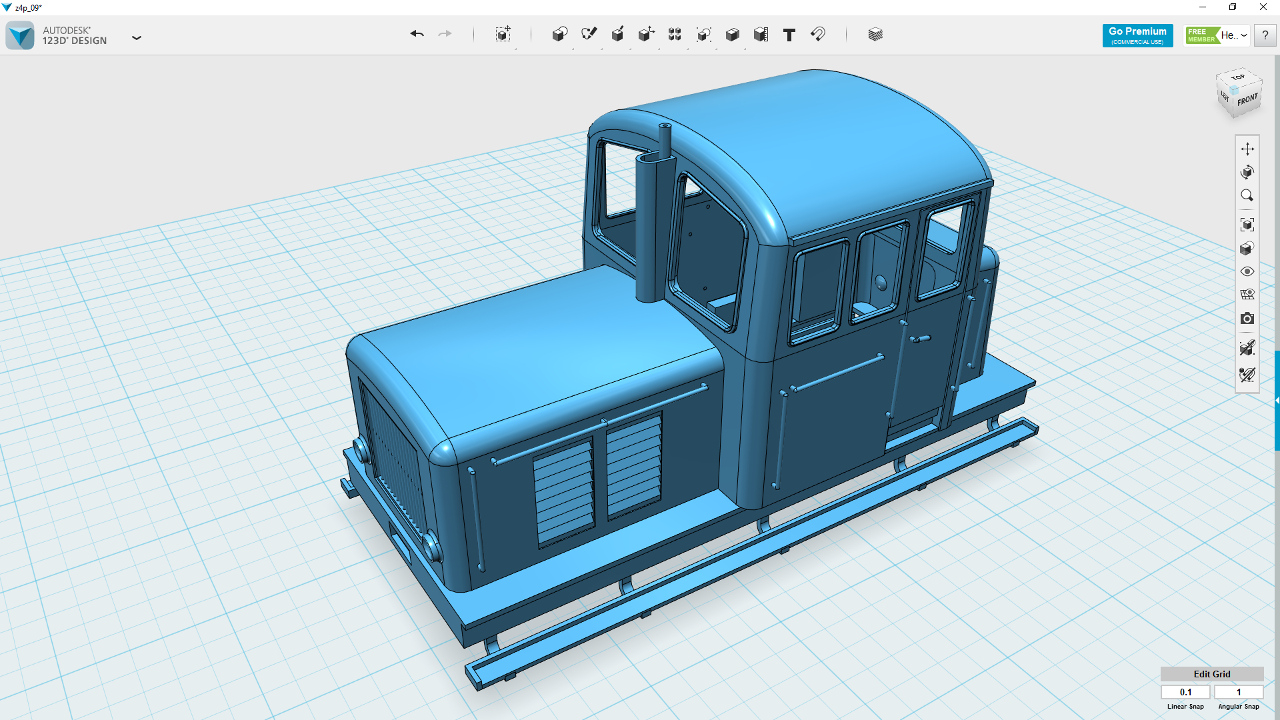The image size is (1280, 720).
Task: Toggle the eye show/hide control
Action: (1247, 271)
